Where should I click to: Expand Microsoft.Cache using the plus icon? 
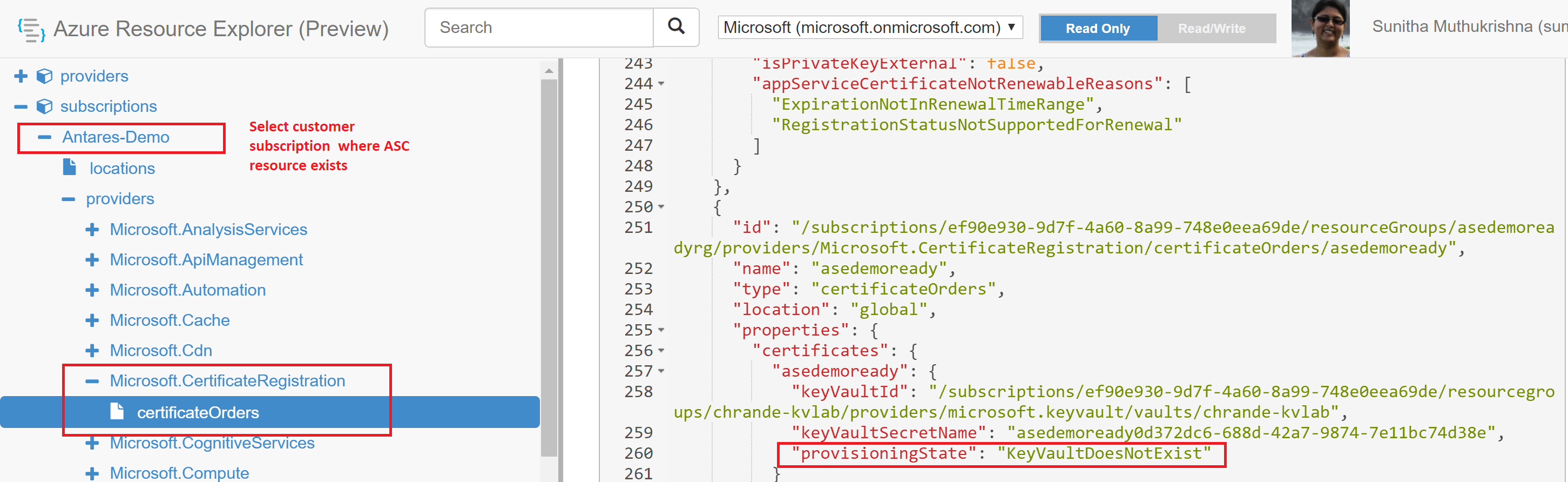click(x=92, y=320)
